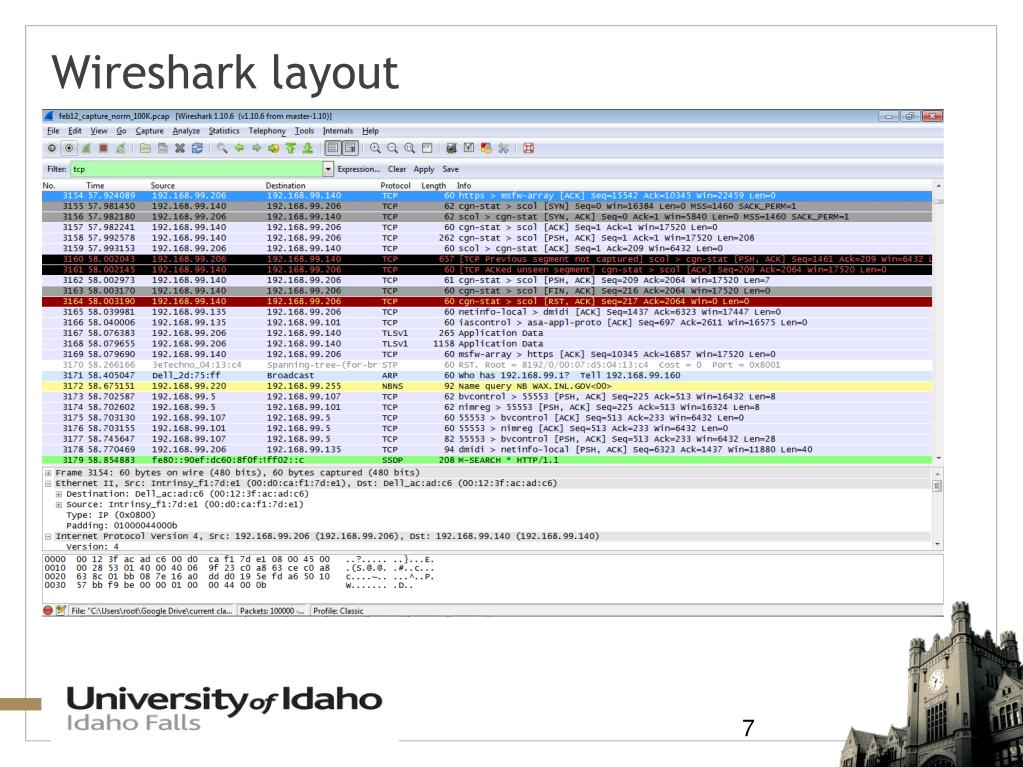This screenshot has width=1023, height=767.
Task: Select packet 3160 TCP Previous segment row
Action: [x=487, y=259]
